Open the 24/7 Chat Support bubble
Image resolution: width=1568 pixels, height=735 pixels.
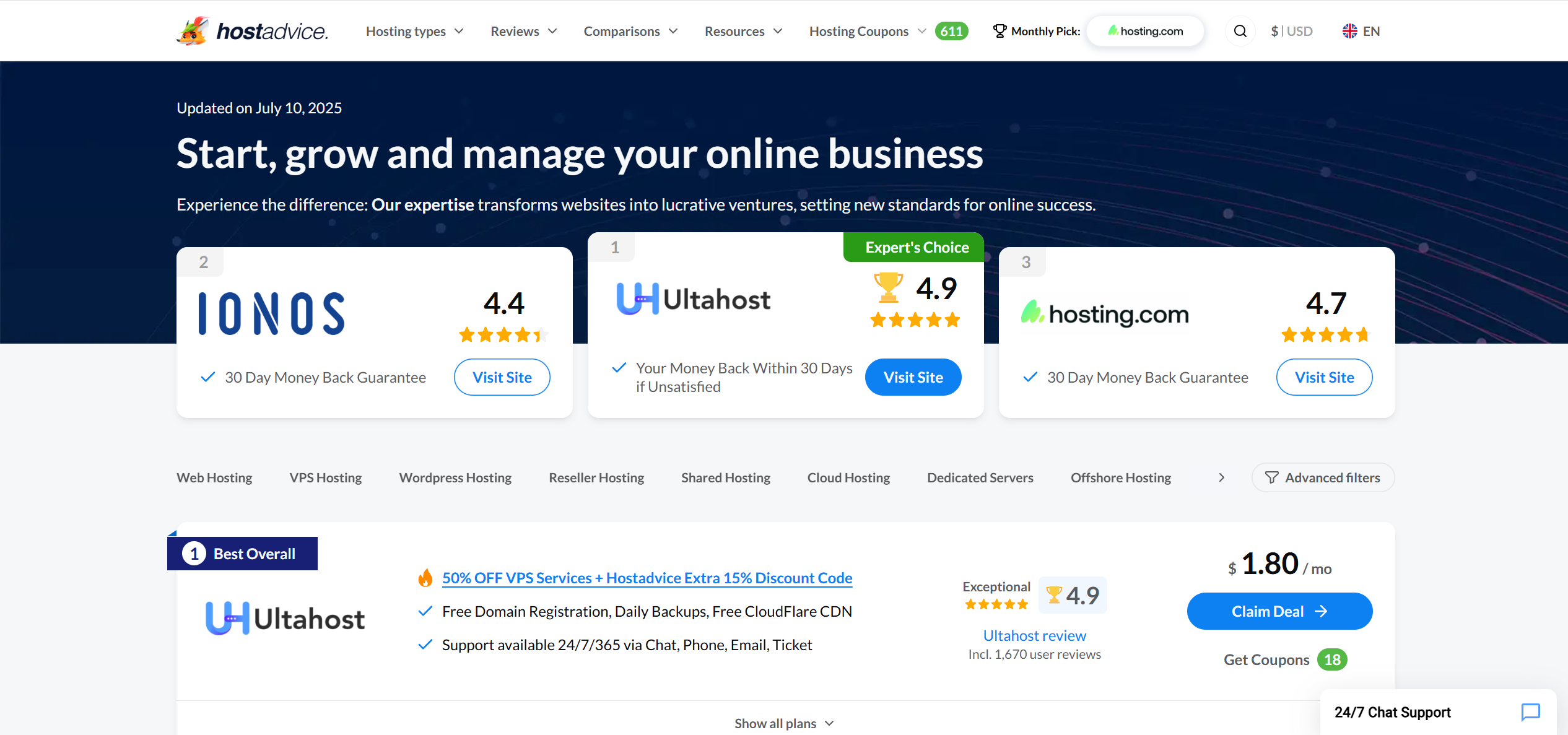point(1437,712)
